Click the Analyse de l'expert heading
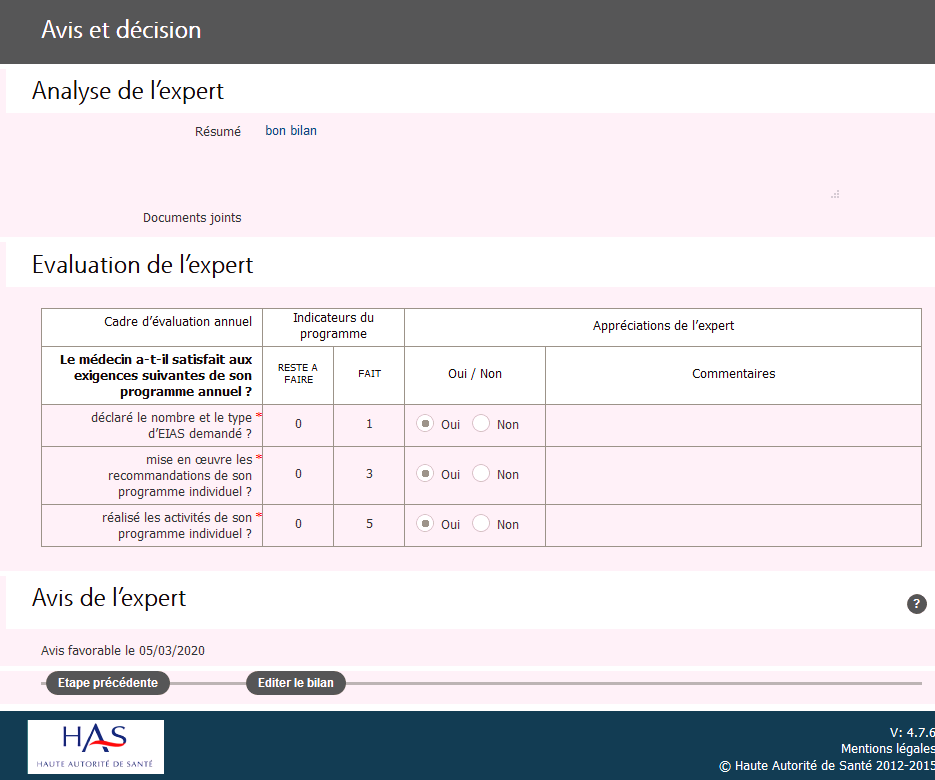Viewport: 935px width, 780px height. (128, 91)
